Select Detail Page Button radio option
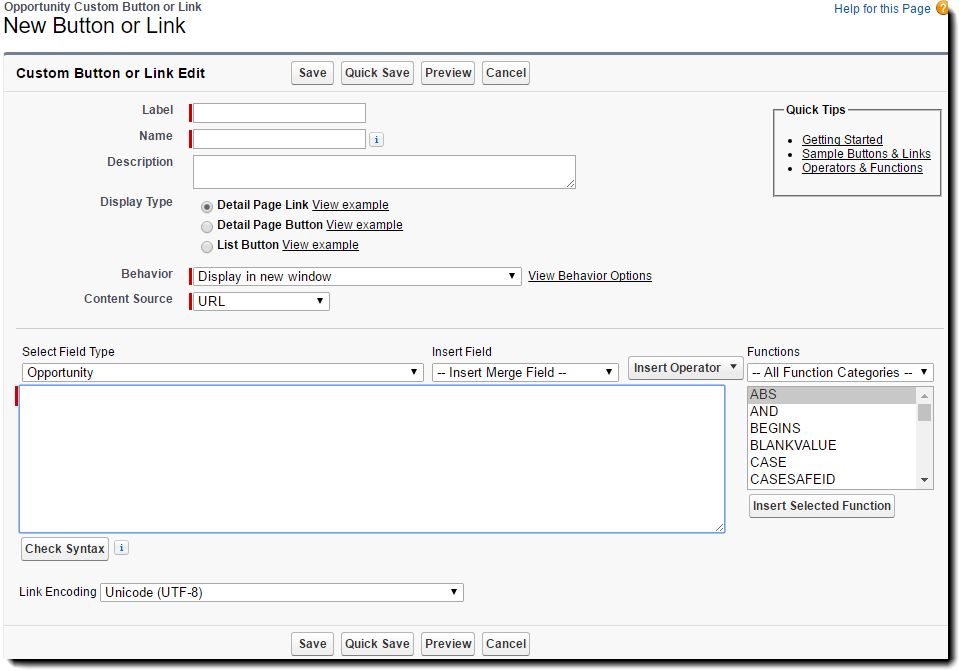Viewport: 959px width, 671px height. pos(207,226)
